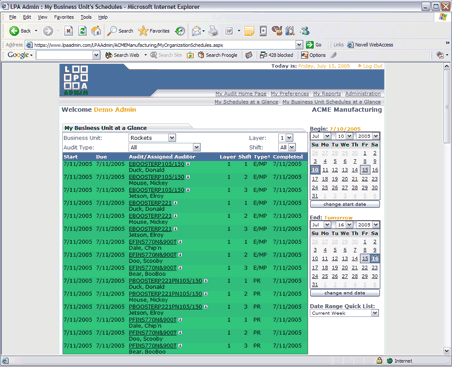
Task: Click the page scroll down arrow
Action: (x=447, y=350)
